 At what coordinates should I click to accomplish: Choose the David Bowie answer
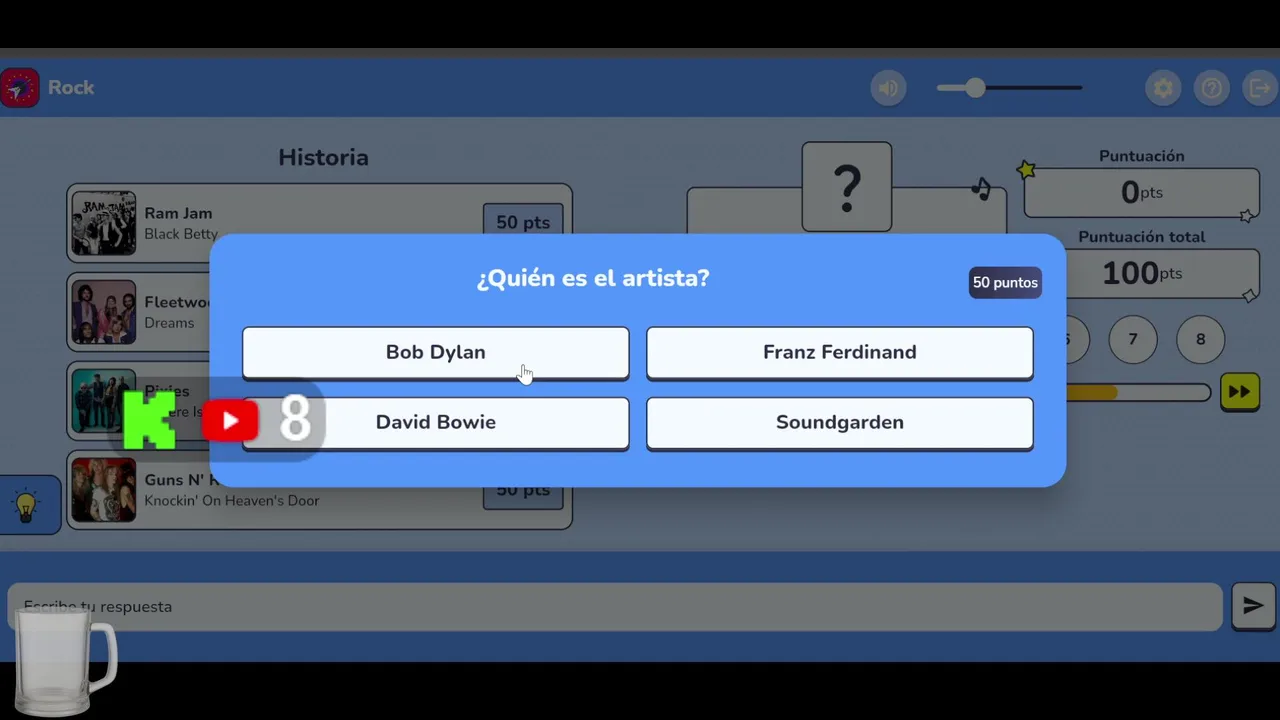click(435, 422)
